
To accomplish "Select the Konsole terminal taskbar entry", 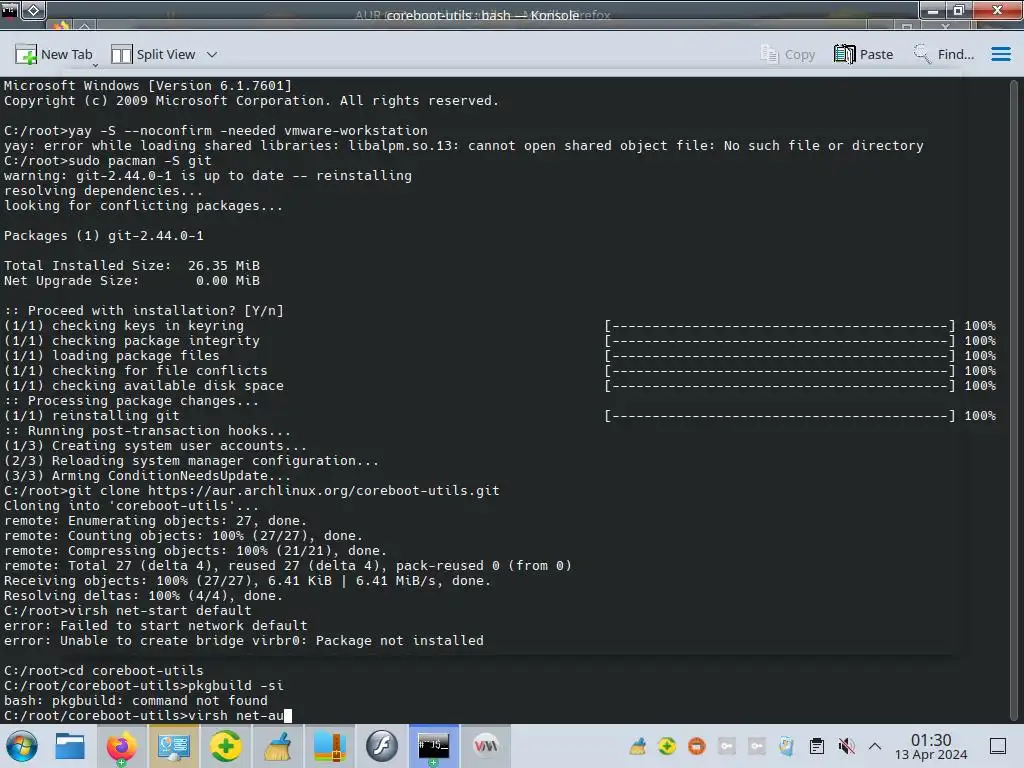I will pos(434,746).
